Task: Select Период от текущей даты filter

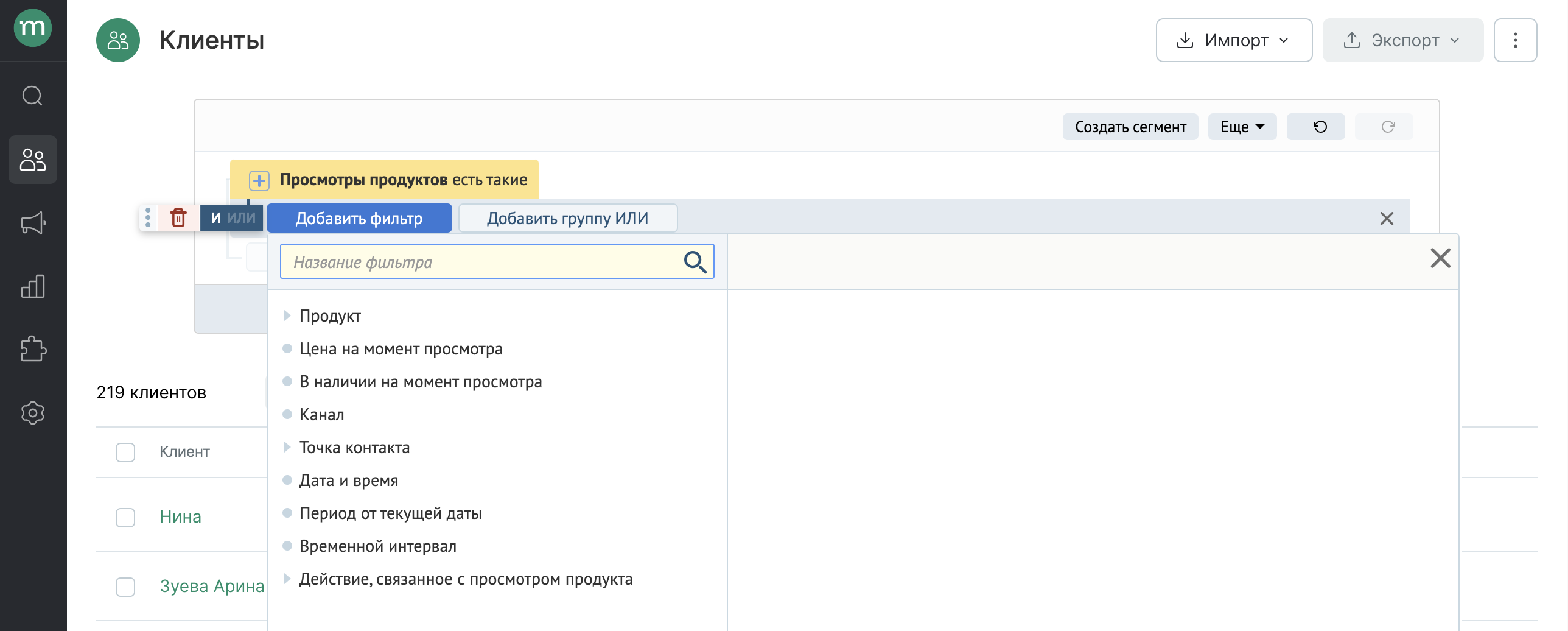Action: pyautogui.click(x=391, y=513)
